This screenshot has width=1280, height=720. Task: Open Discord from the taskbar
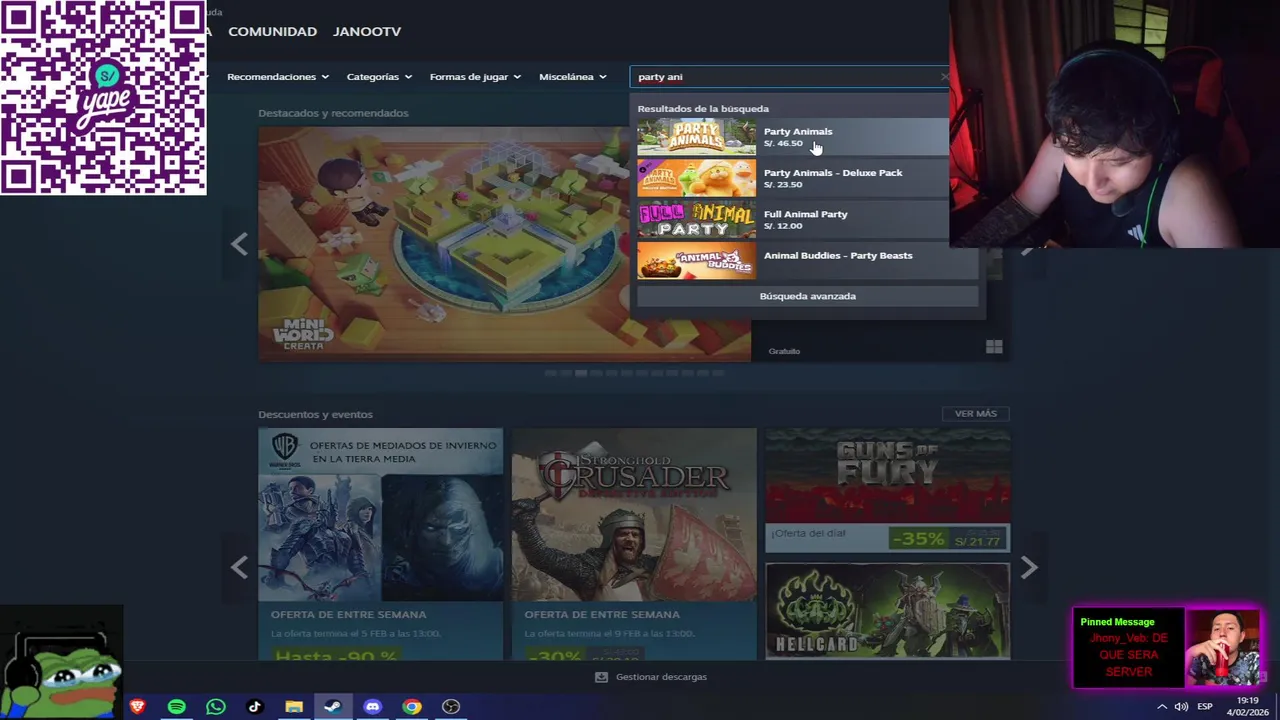tap(372, 707)
